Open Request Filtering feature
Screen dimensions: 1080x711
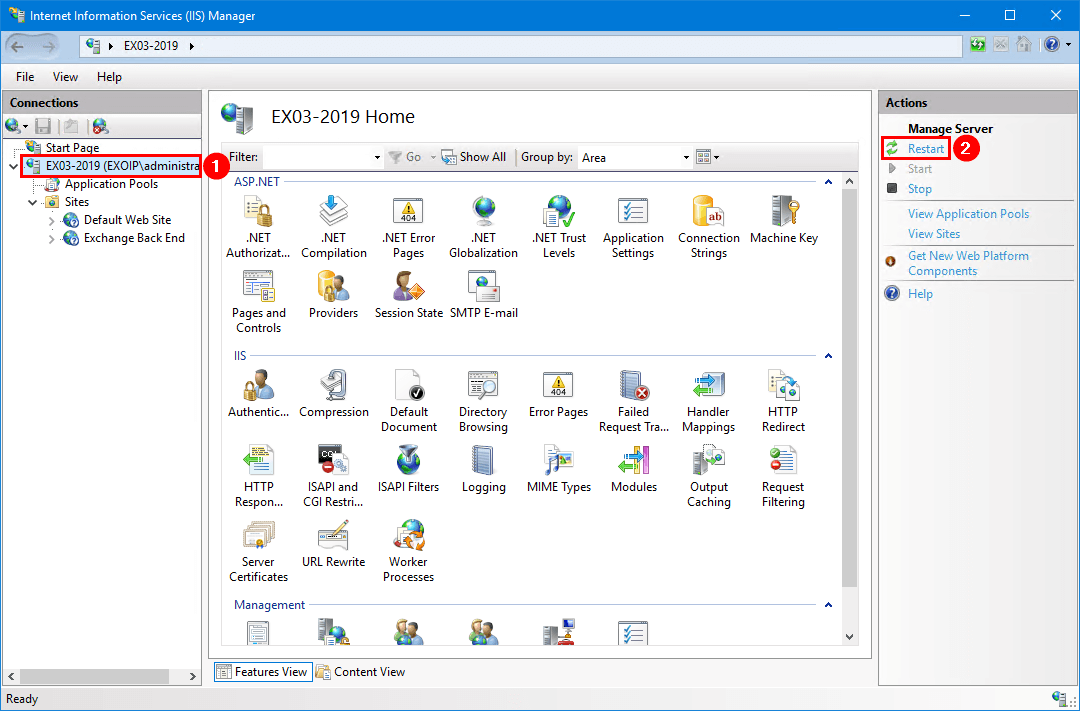[x=784, y=475]
